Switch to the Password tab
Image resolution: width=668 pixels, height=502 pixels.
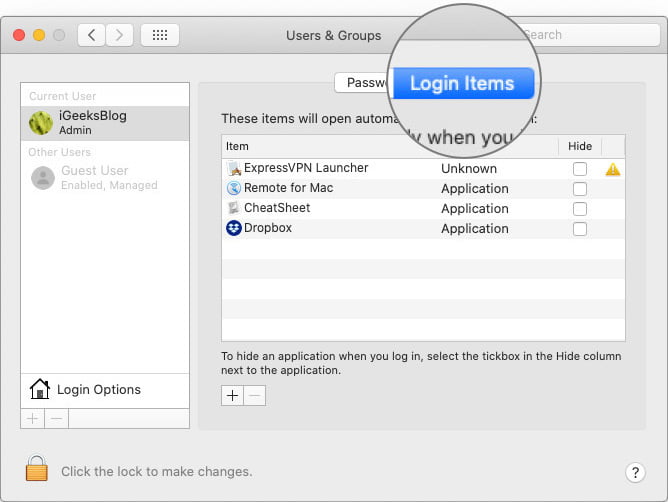(x=363, y=82)
